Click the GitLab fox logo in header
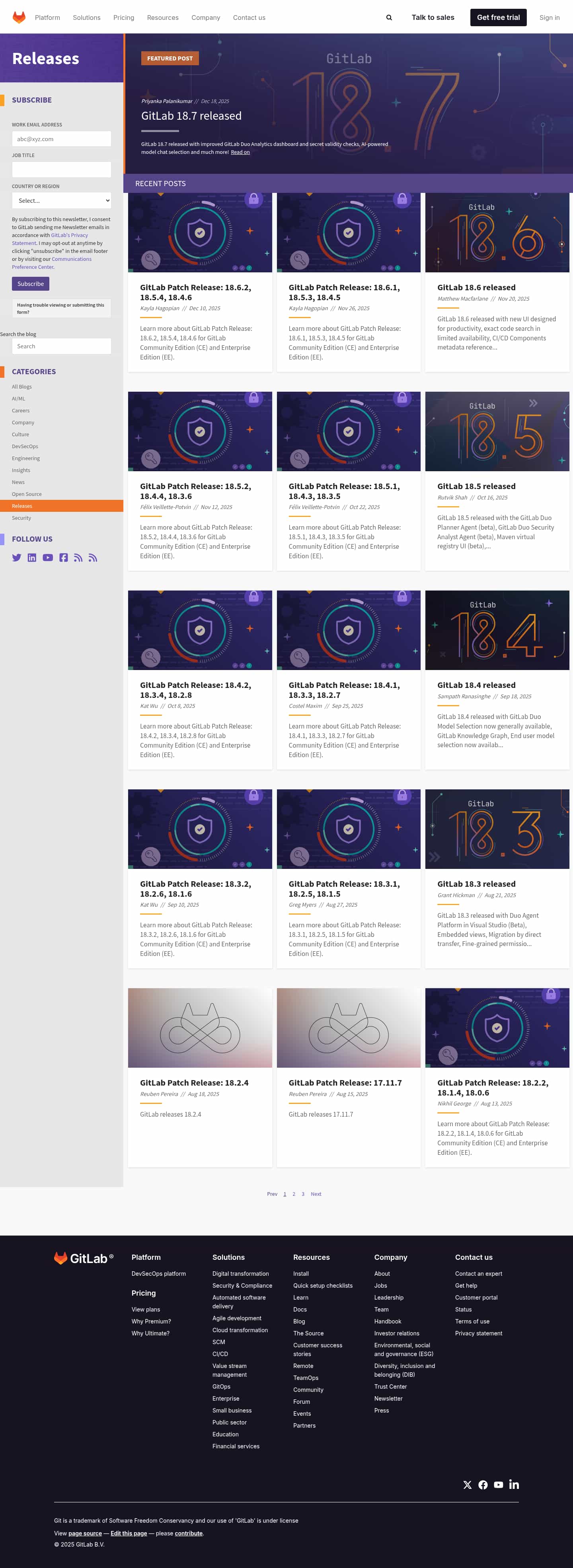573x1568 pixels. (x=19, y=17)
